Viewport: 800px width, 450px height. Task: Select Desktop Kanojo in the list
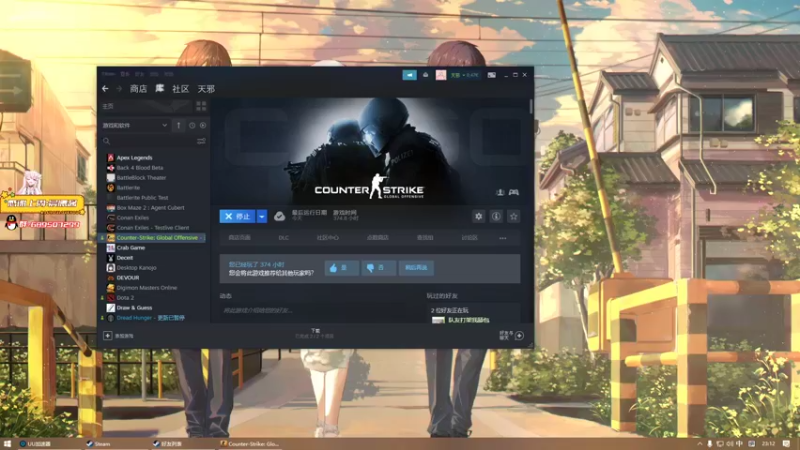(x=136, y=267)
